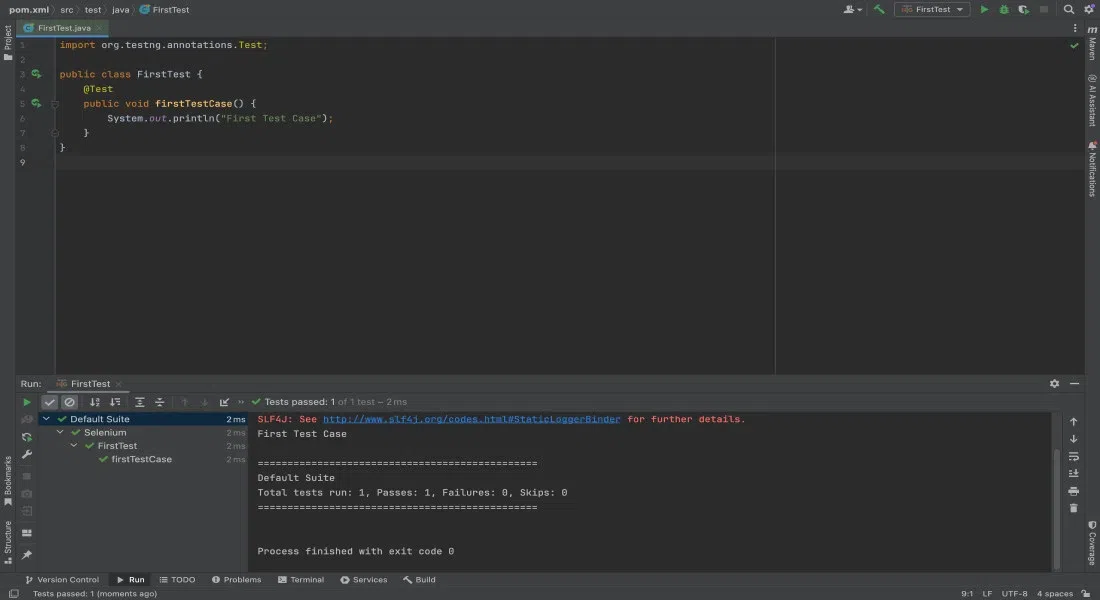Hide the Run tool window

click(1074, 383)
